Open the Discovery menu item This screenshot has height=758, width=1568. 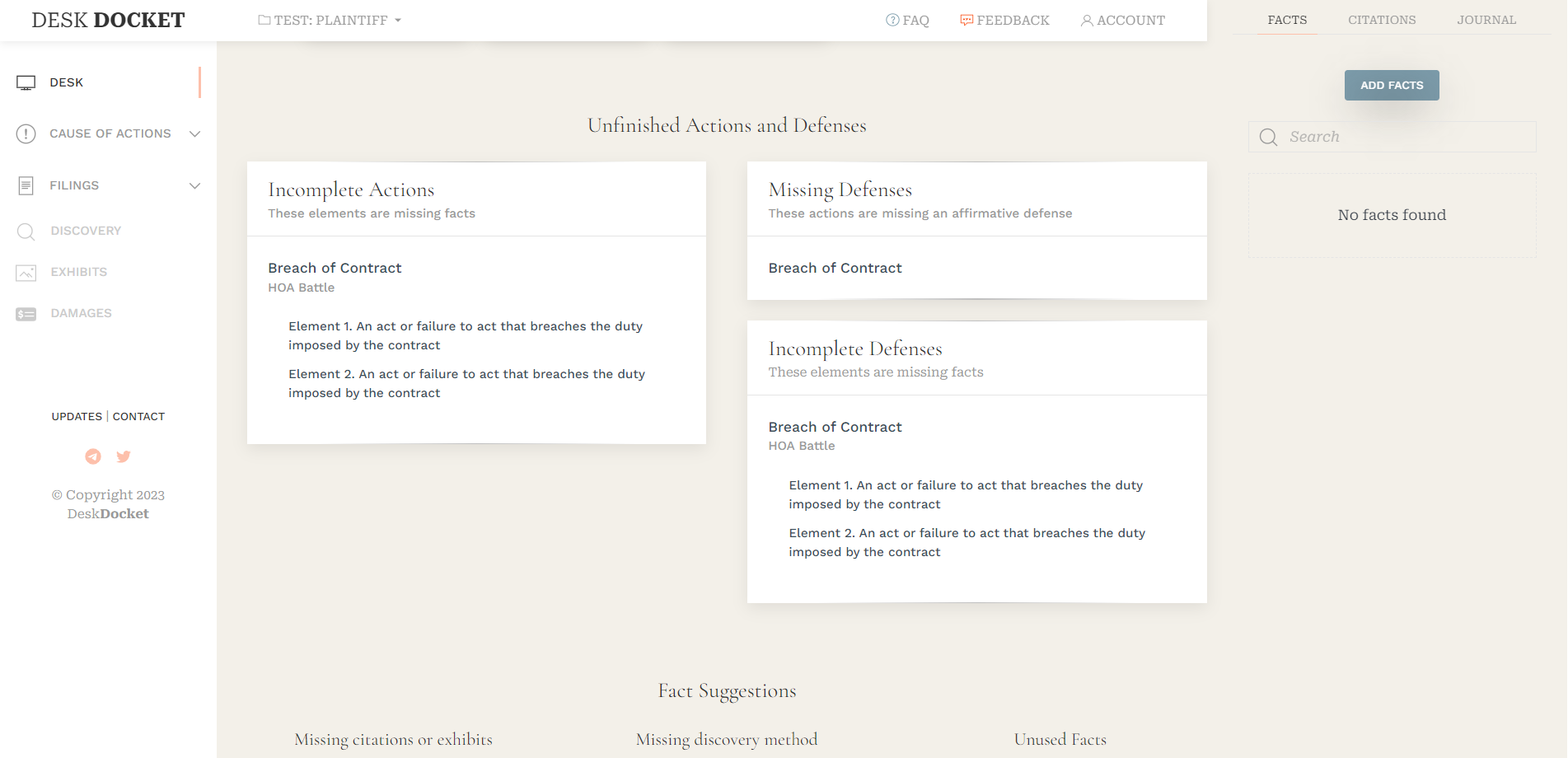pos(86,231)
